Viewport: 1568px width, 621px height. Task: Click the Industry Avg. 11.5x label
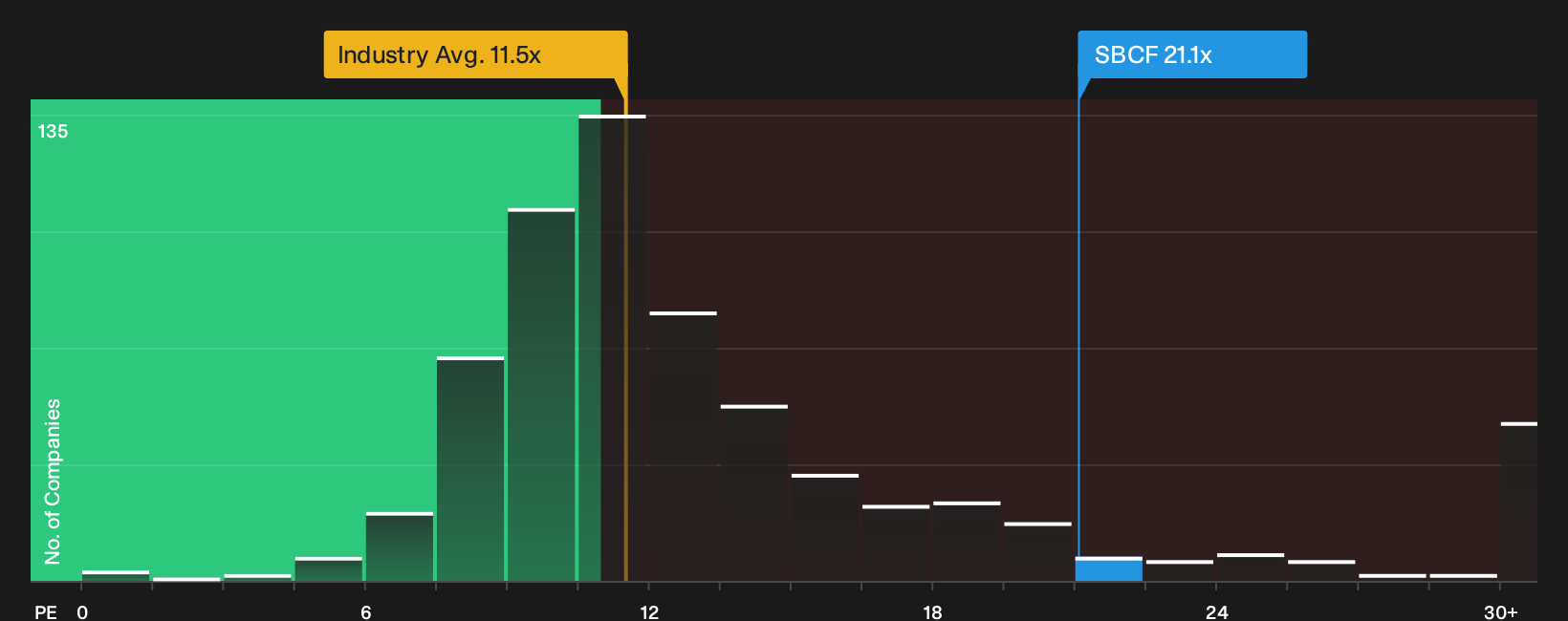475,54
